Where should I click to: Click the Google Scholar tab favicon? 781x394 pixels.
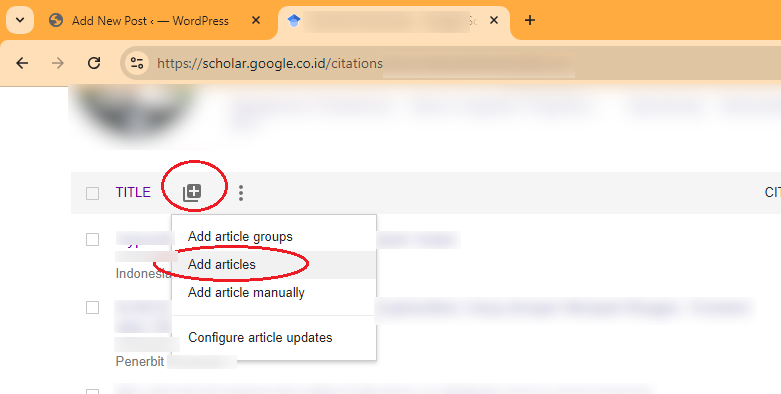point(294,20)
